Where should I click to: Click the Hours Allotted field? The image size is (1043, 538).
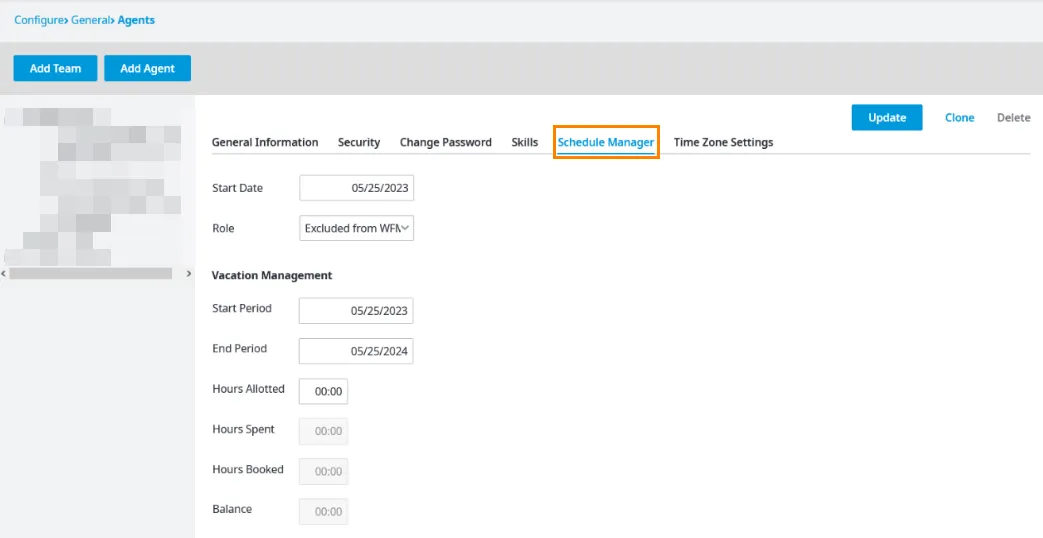(323, 392)
